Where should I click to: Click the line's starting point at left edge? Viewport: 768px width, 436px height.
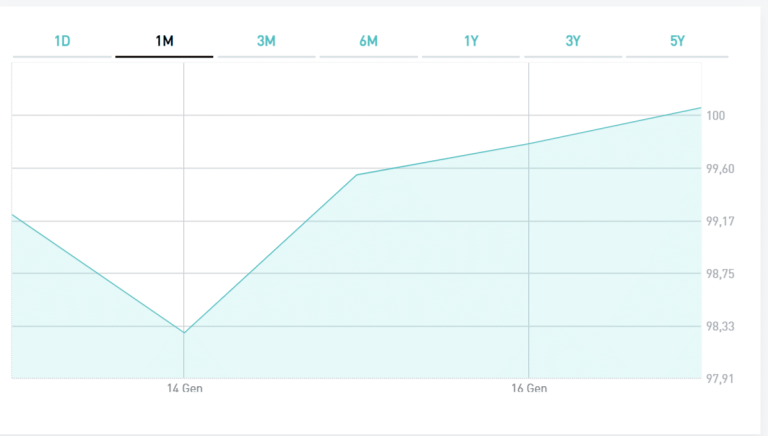pos(12,214)
